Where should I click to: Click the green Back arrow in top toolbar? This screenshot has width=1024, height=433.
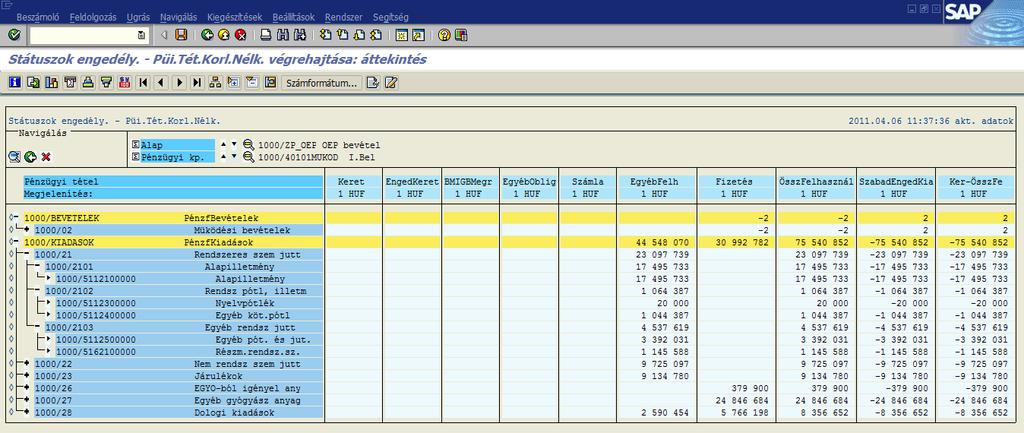207,35
